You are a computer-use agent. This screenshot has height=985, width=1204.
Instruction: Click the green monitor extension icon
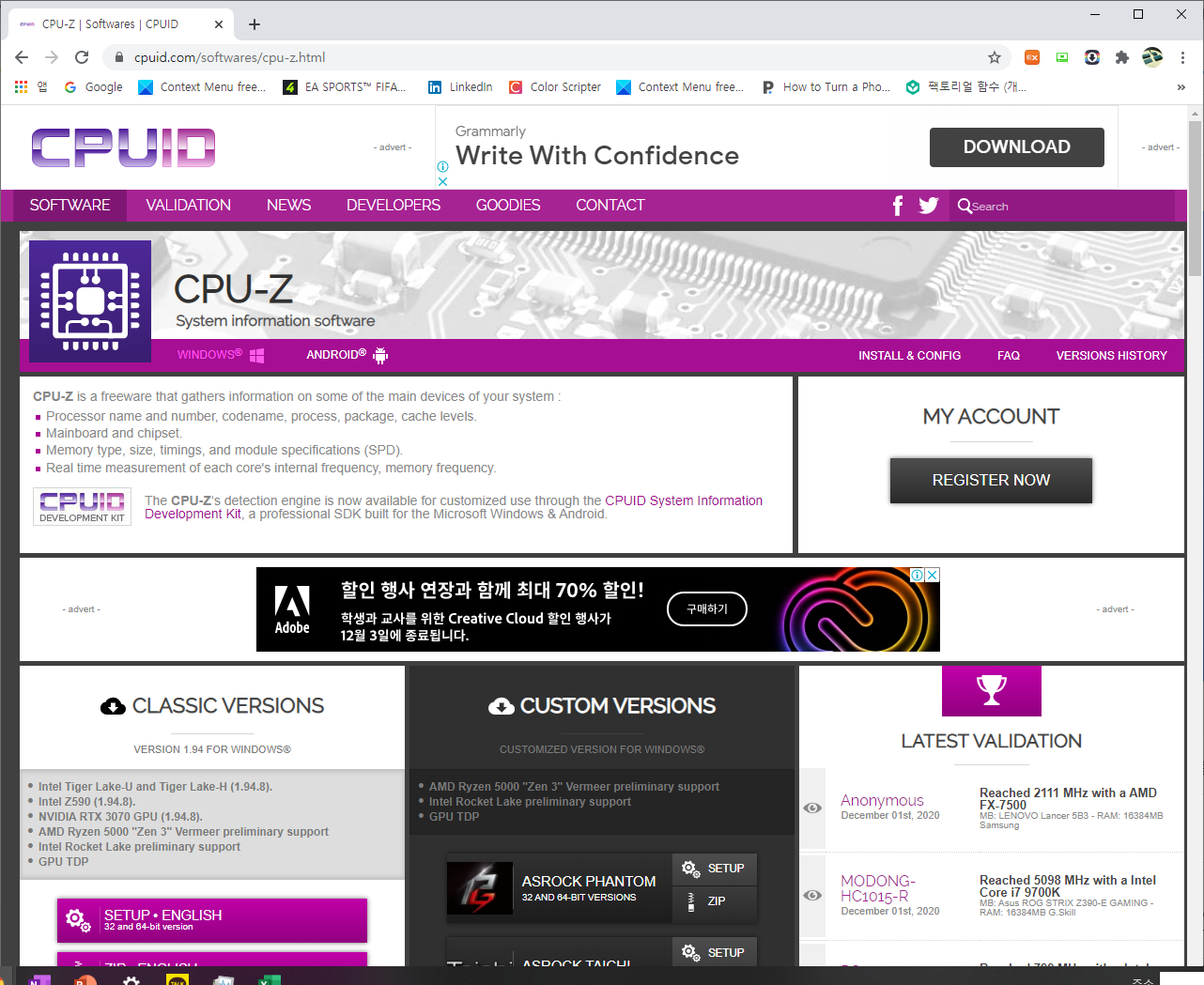click(1062, 57)
